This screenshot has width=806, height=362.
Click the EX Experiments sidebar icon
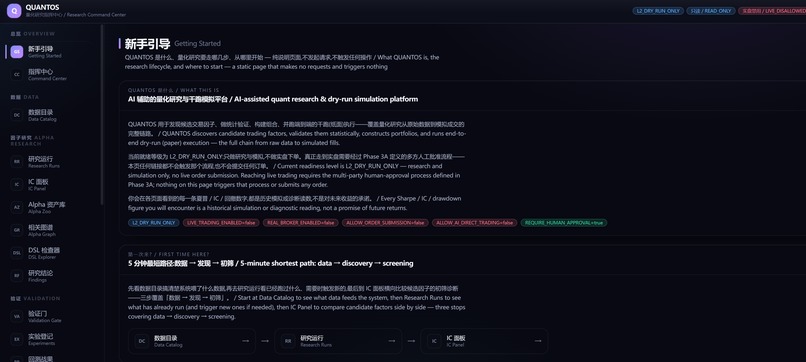pos(17,339)
